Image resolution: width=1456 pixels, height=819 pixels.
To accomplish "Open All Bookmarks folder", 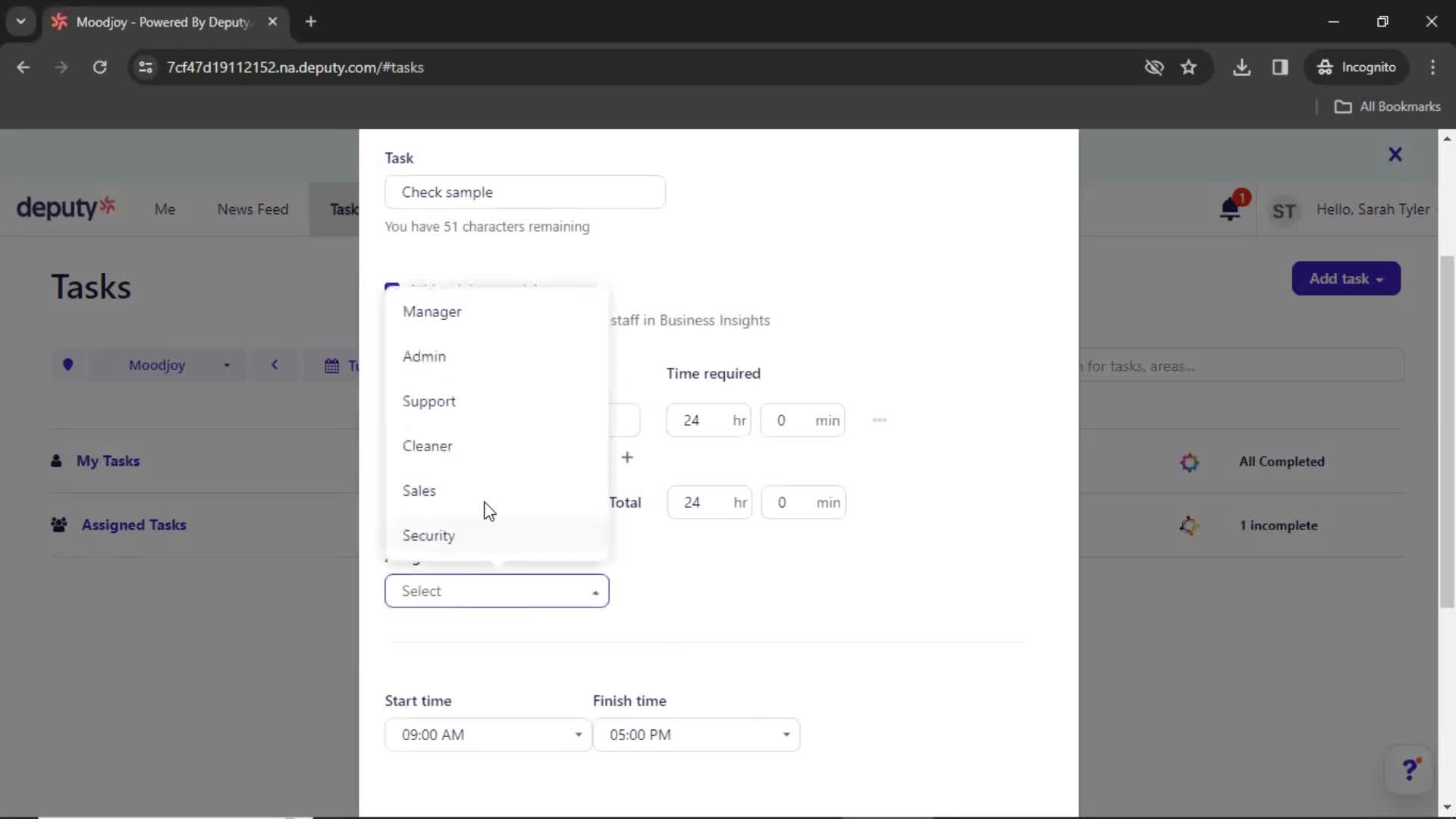I will coord(1388,107).
